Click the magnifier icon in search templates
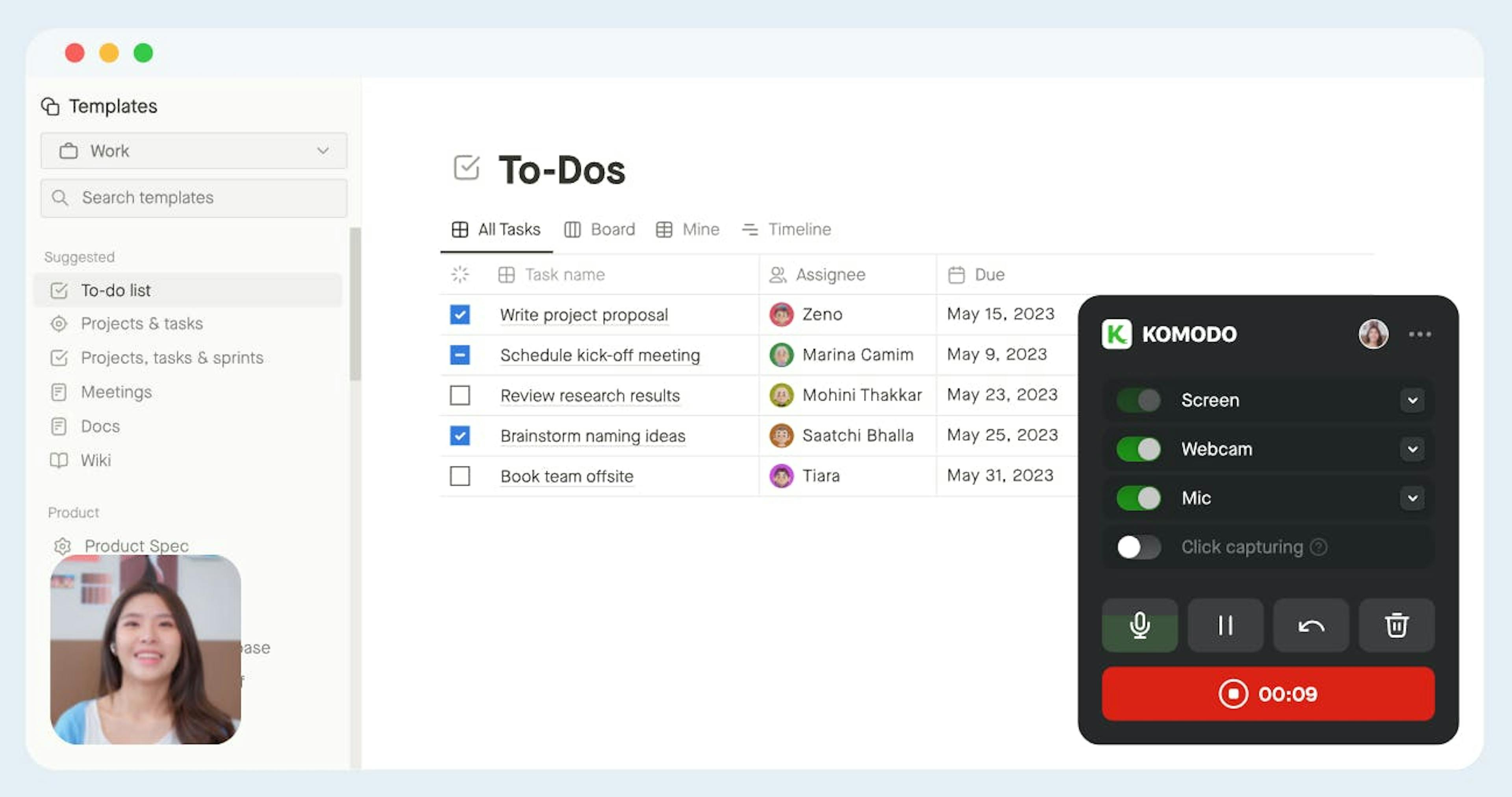This screenshot has width=1512, height=797. coord(60,198)
